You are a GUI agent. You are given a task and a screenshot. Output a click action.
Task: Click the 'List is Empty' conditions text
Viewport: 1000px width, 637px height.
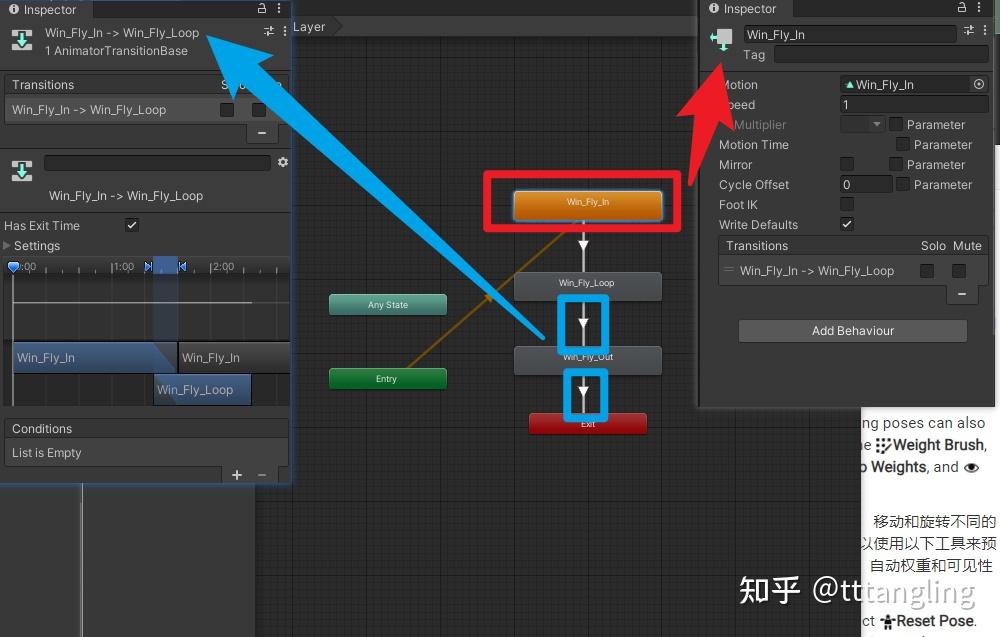coord(47,453)
